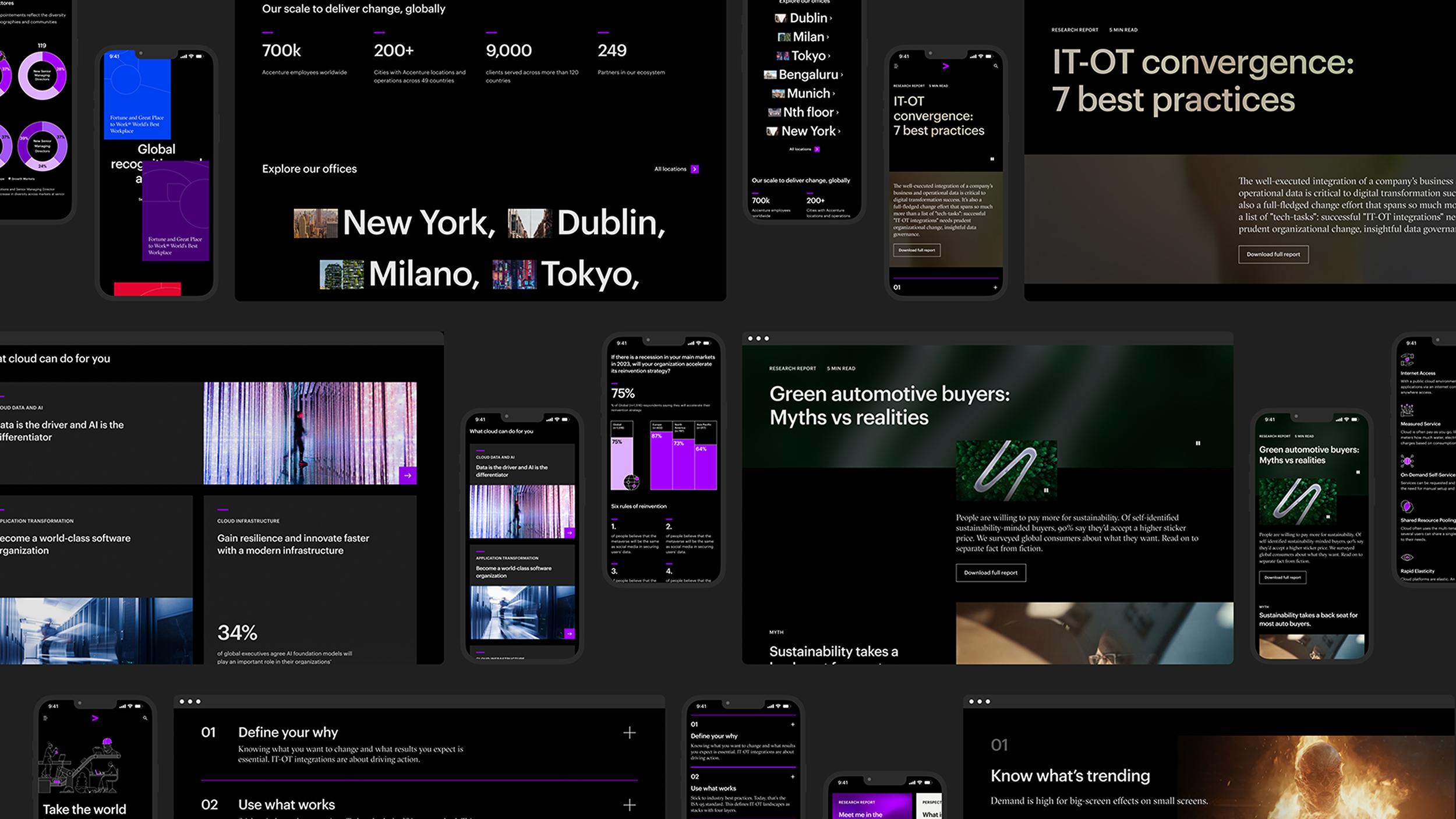
Task: Click search icon on Take the world phone
Action: coord(145,718)
